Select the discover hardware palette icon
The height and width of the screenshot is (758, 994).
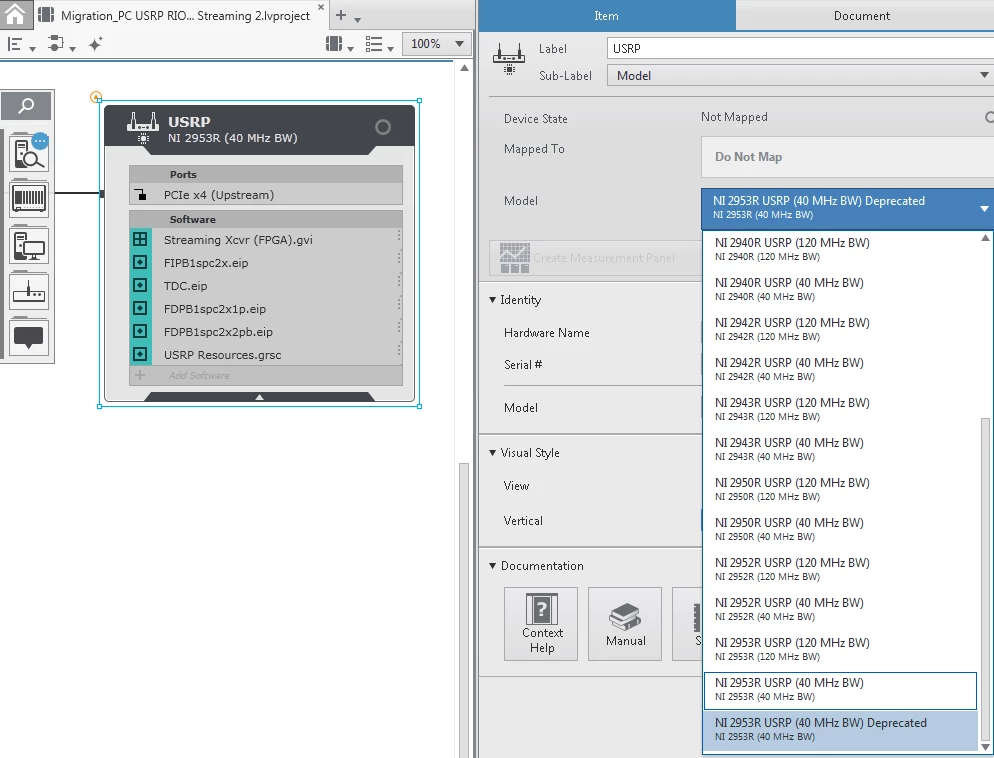[29, 153]
